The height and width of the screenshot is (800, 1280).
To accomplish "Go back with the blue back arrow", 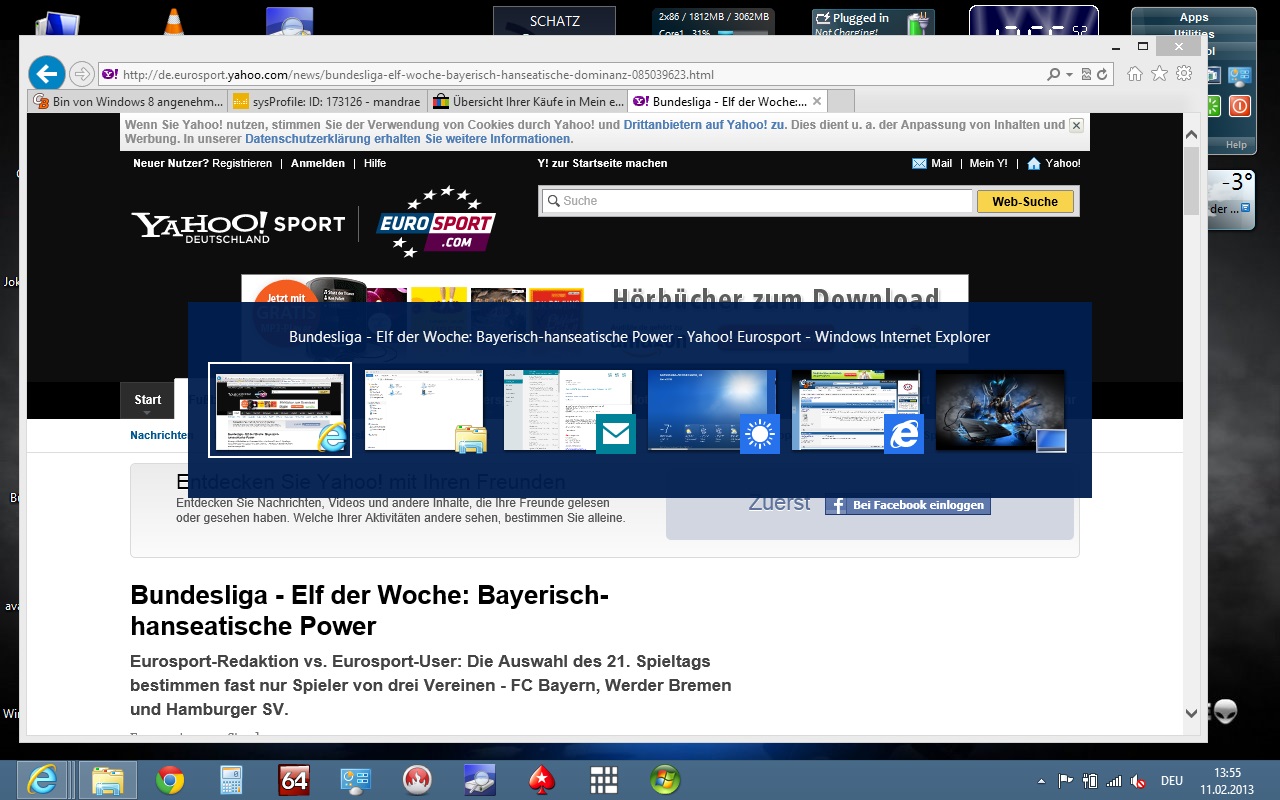I will point(46,73).
